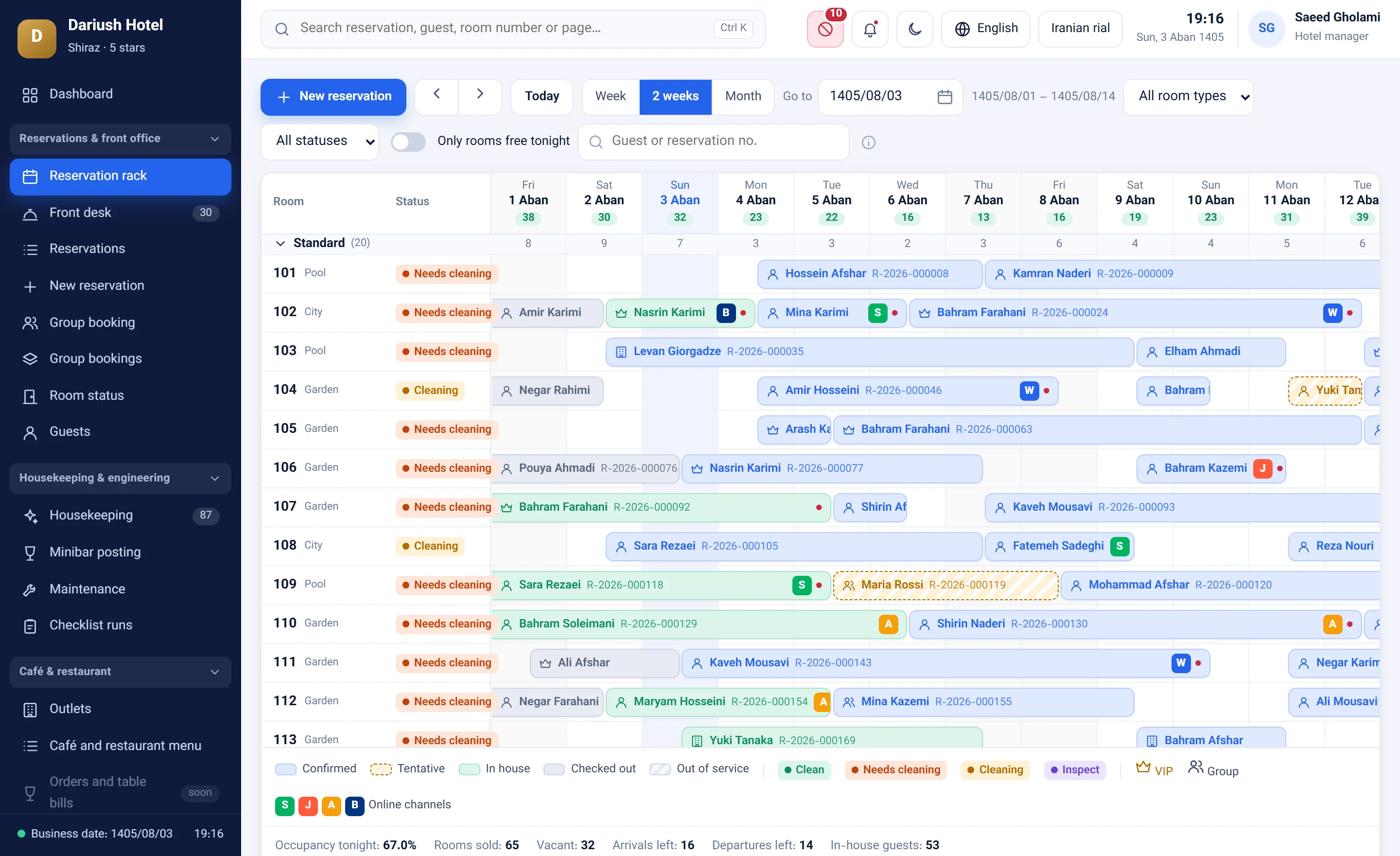The image size is (1400, 856).
Task: Open Dashboard from sidebar
Action: coord(121,94)
